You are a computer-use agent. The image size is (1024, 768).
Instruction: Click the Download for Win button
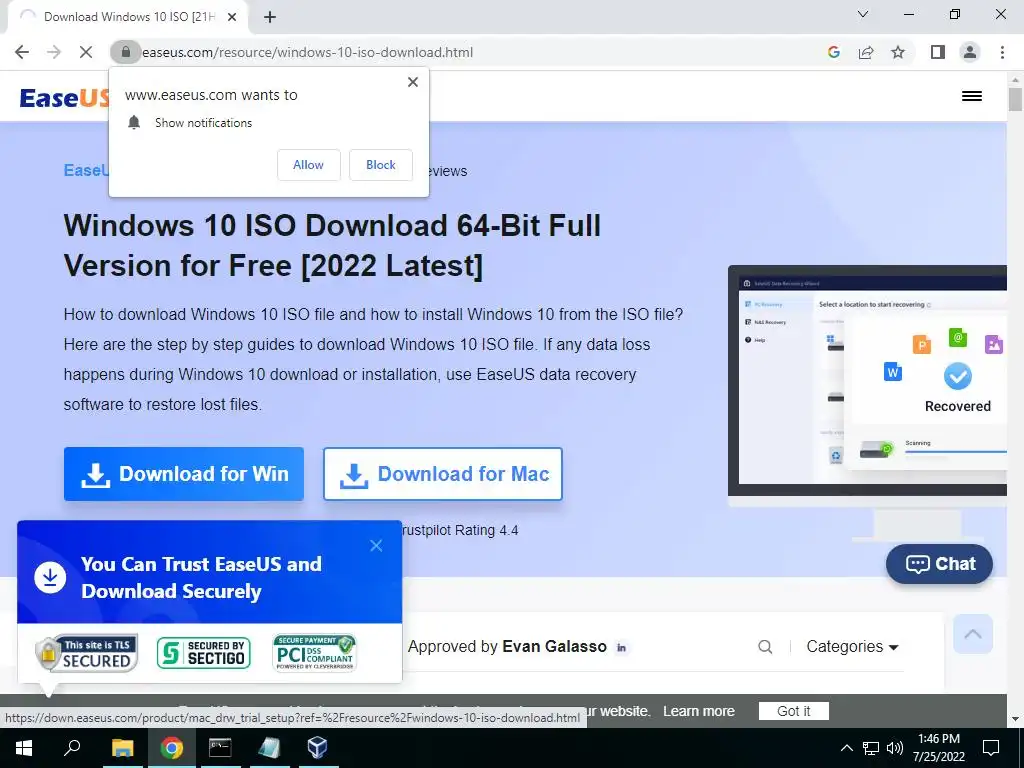[x=184, y=474]
